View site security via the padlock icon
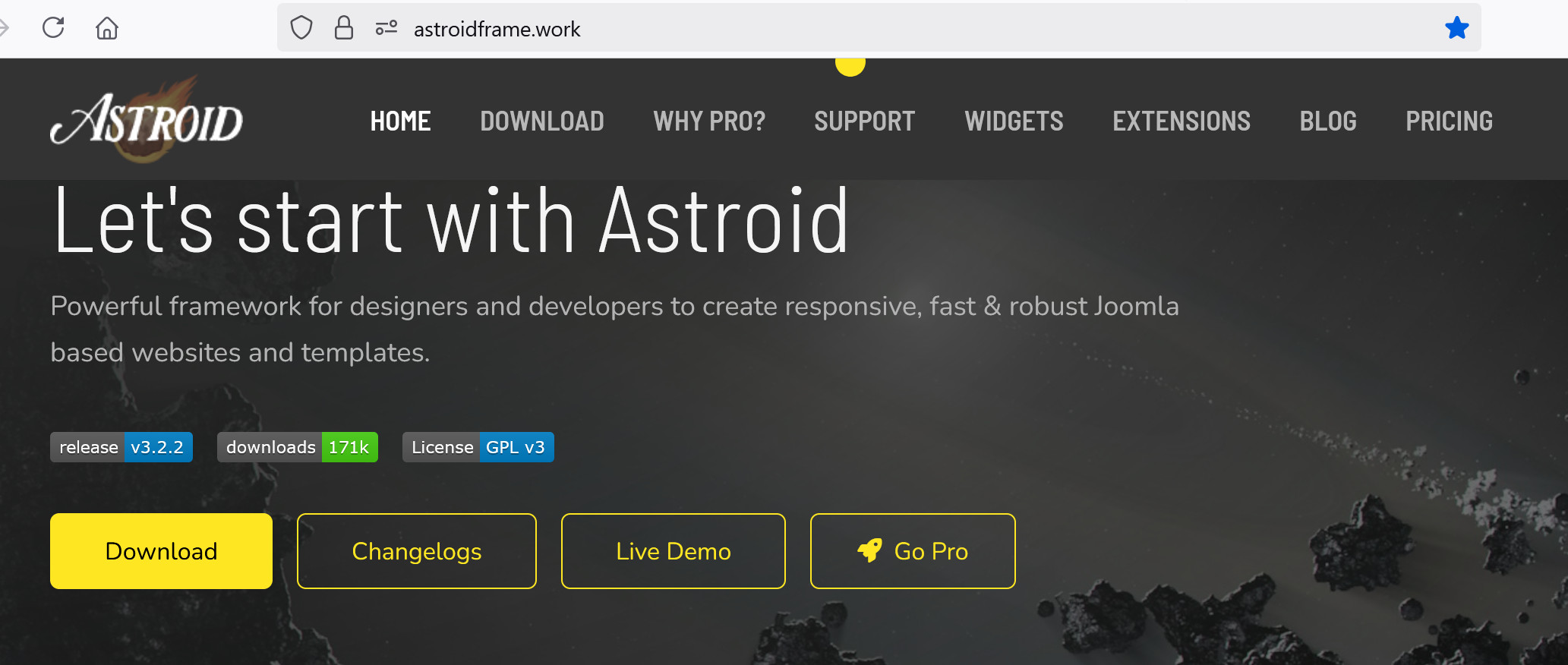Viewport: 1568px width, 665px height. coord(344,28)
